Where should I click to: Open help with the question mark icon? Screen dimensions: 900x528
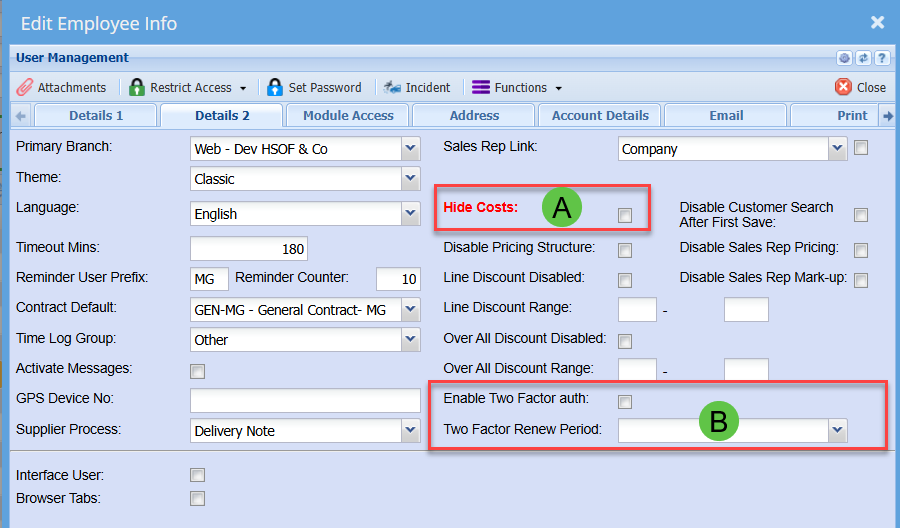881,58
